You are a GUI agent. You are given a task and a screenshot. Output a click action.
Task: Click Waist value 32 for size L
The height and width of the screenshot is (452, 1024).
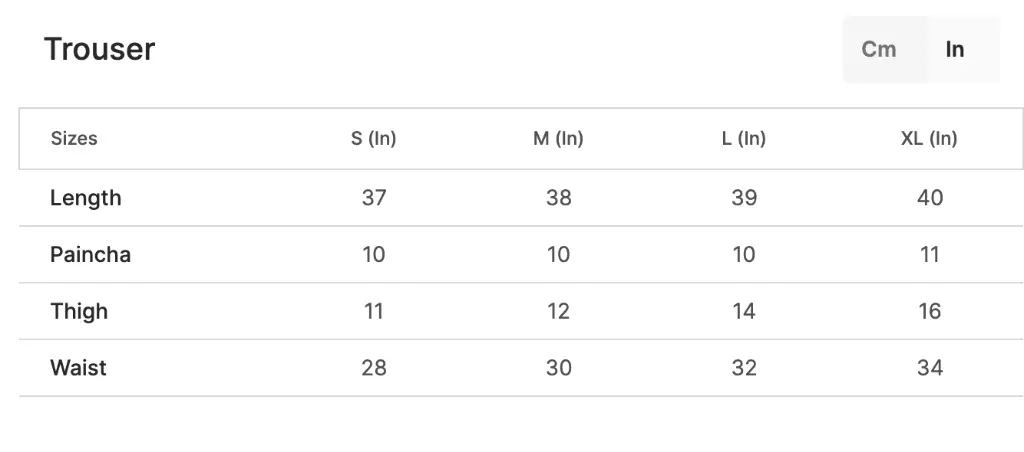[744, 368]
